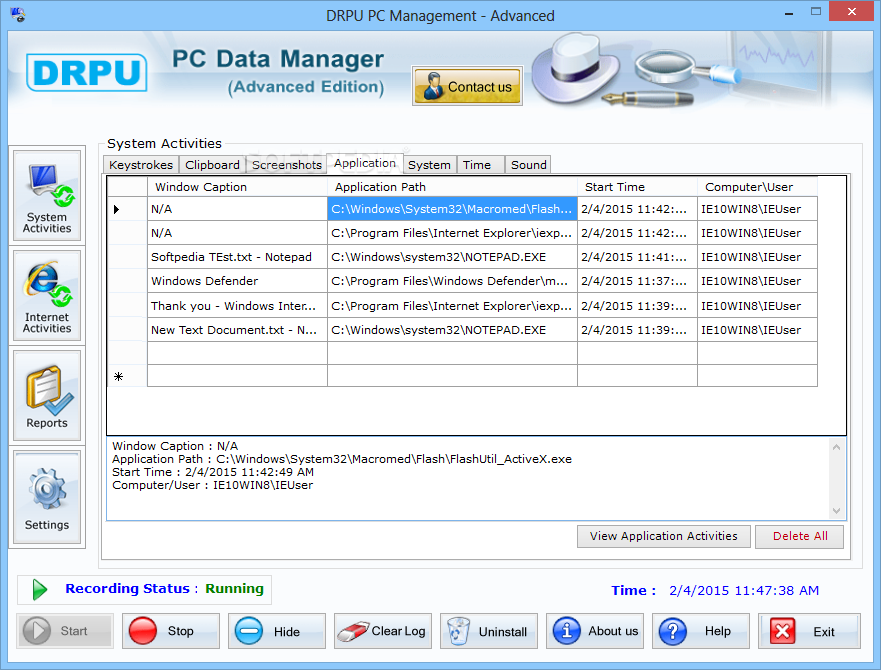Switch to the Clipboard tab

coord(212,165)
